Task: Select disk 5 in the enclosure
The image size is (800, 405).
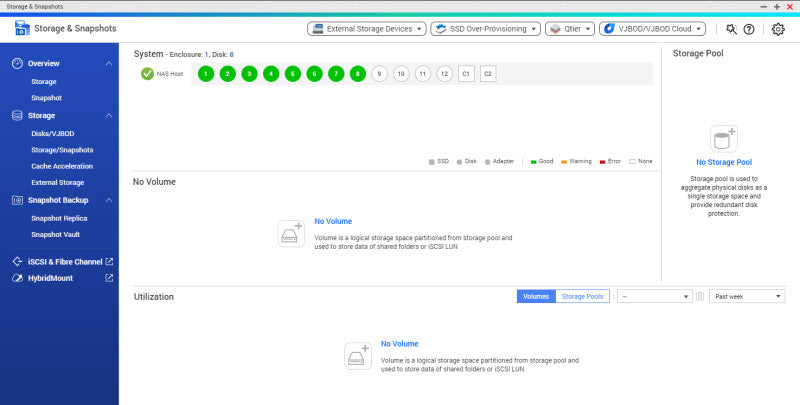Action: click(x=292, y=74)
